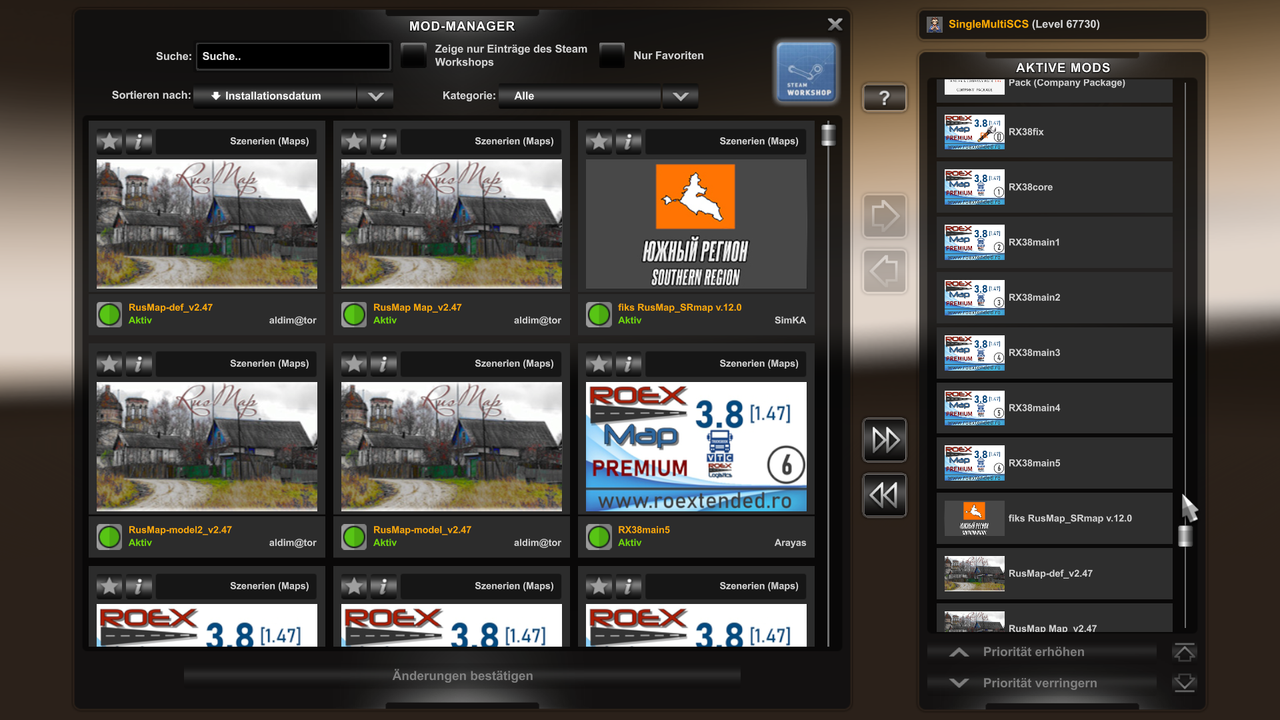Open the Installationsdatum sort dropdown
This screenshot has height=720, width=1280.
275,96
